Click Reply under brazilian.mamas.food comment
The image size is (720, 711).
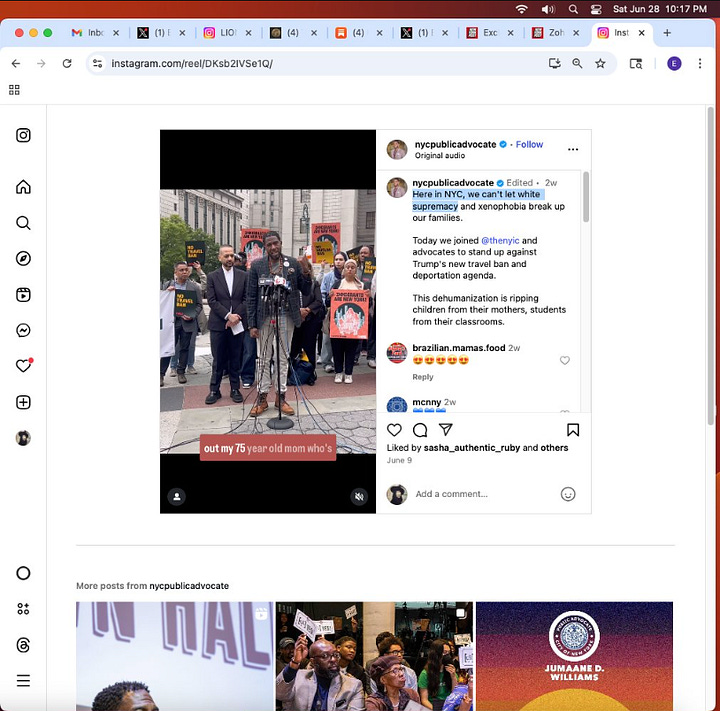click(422, 377)
